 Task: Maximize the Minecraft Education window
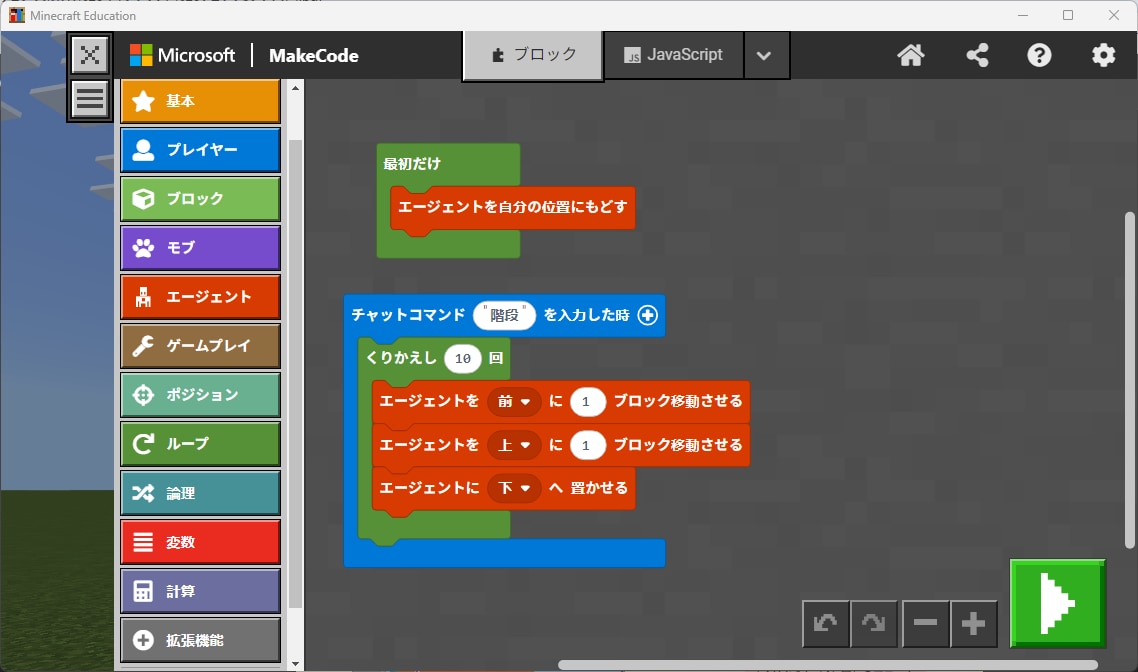tap(1068, 15)
